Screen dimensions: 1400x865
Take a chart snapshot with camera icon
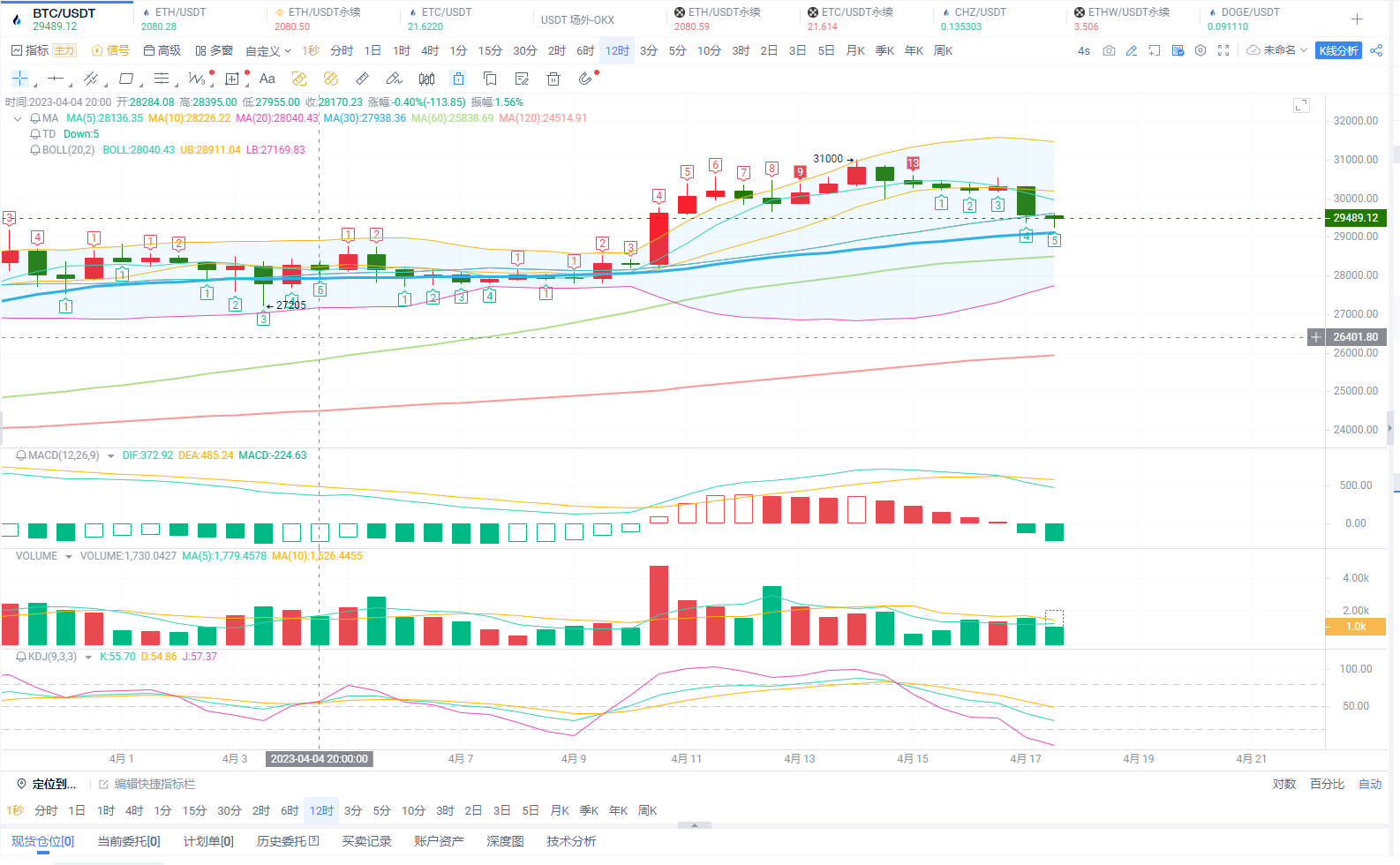(x=1109, y=51)
